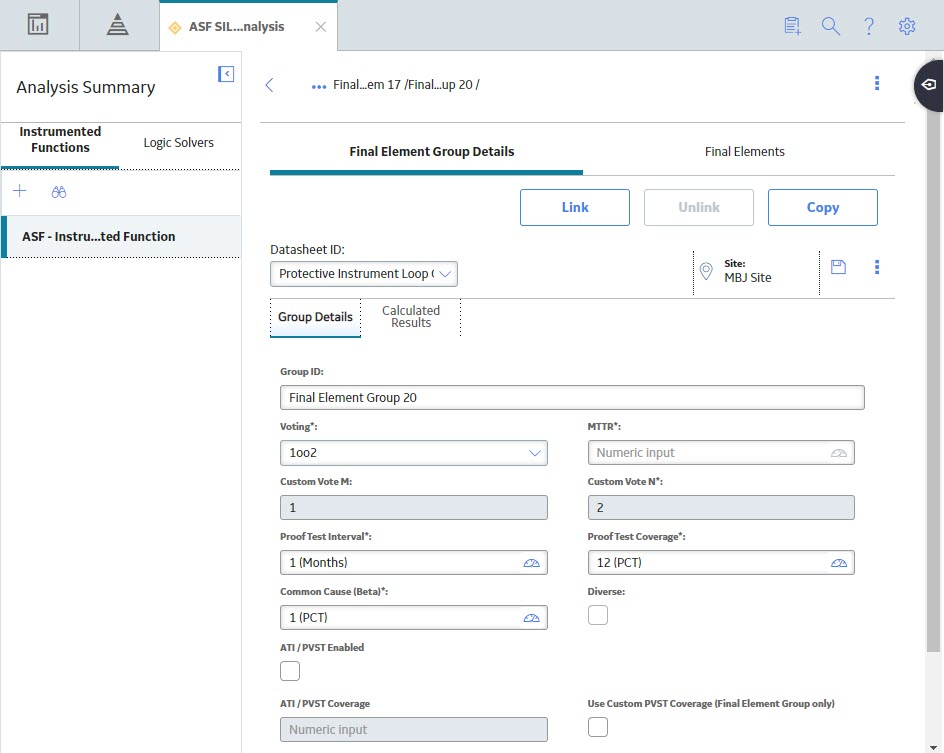Image resolution: width=944 pixels, height=753 pixels.
Task: Click the ATI / PVST Coverage field
Action: 414,730
